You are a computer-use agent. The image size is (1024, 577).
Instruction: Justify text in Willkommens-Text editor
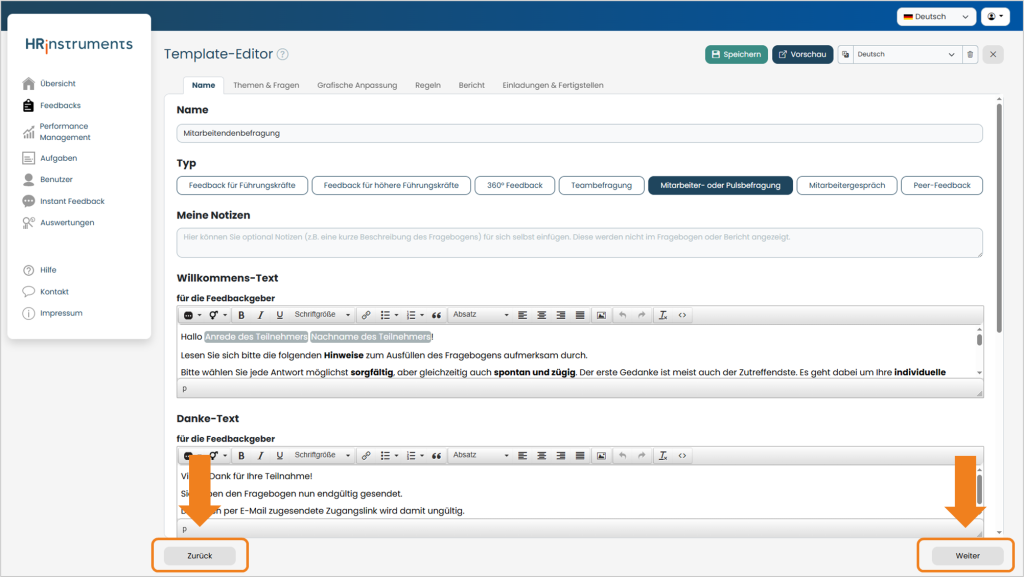pyautogui.click(x=580, y=315)
